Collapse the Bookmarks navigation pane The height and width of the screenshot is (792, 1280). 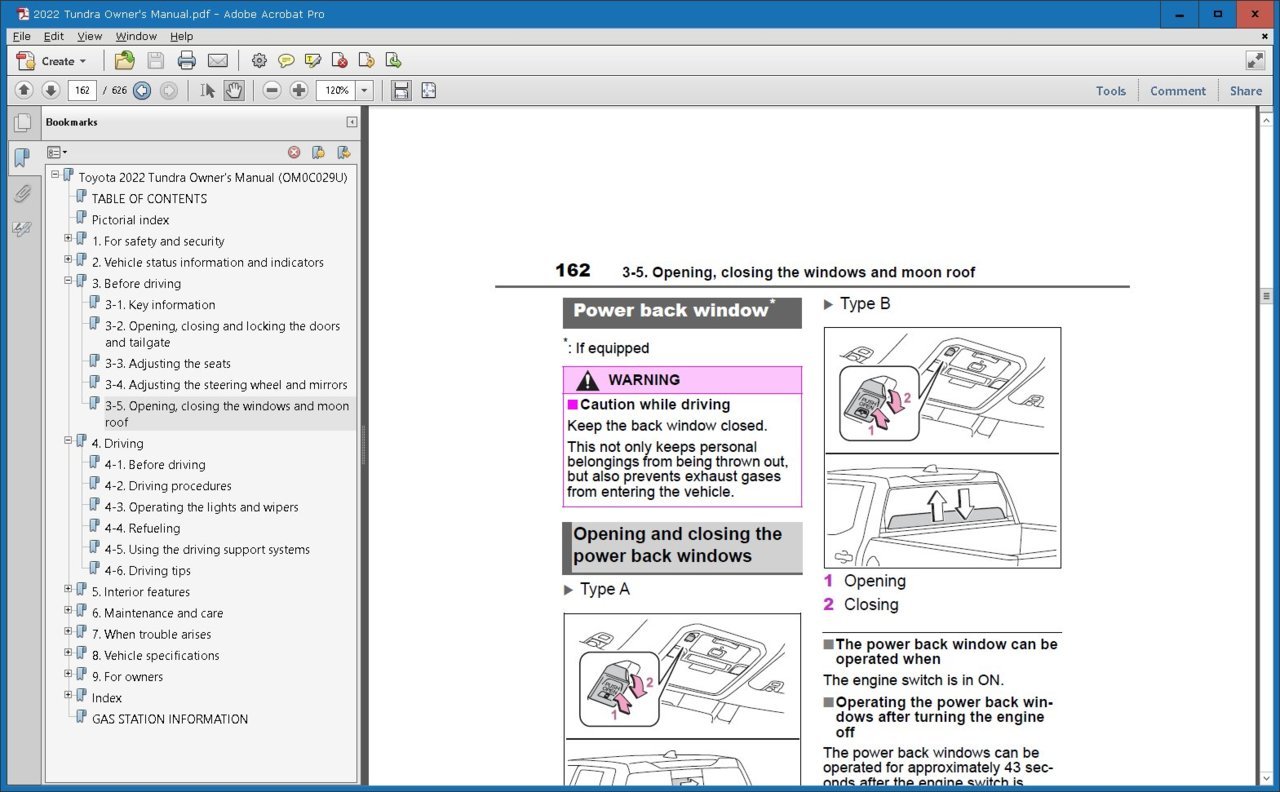pos(352,122)
